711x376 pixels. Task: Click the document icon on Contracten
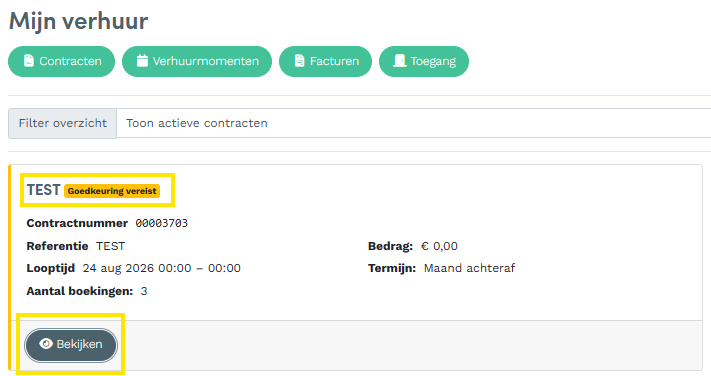tap(29, 61)
